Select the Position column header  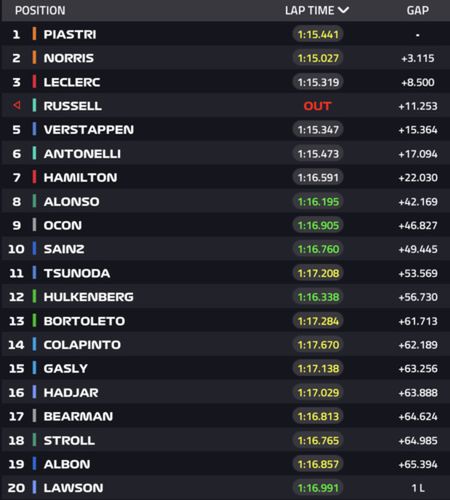[x=40, y=11]
